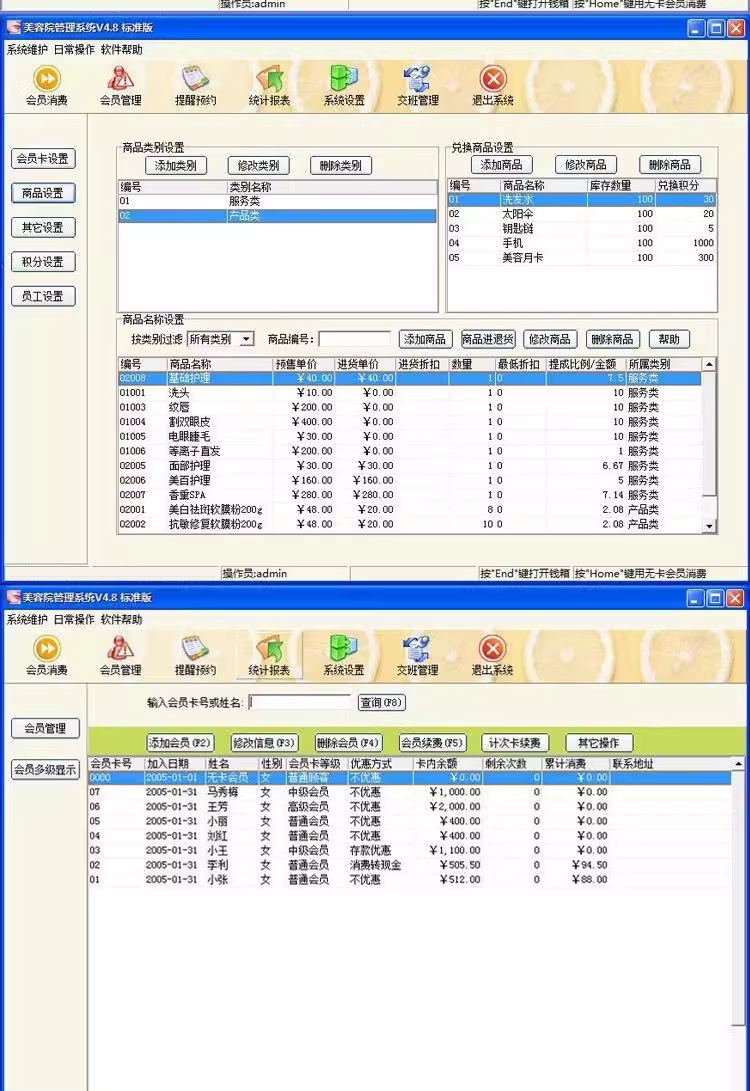Select 积分设置 sidebar button
Image resolution: width=750 pixels, height=1091 pixels.
tap(43, 262)
